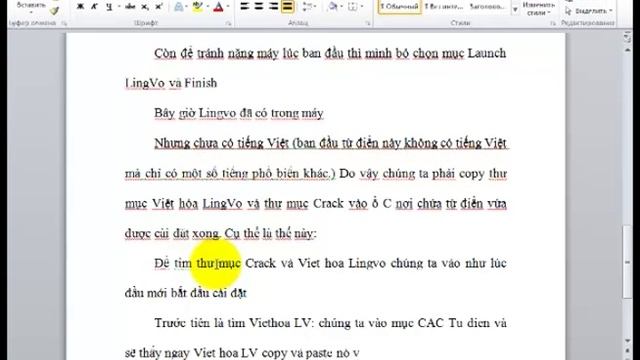
Task: Click the word 'Launch' in document
Action: coord(487,53)
